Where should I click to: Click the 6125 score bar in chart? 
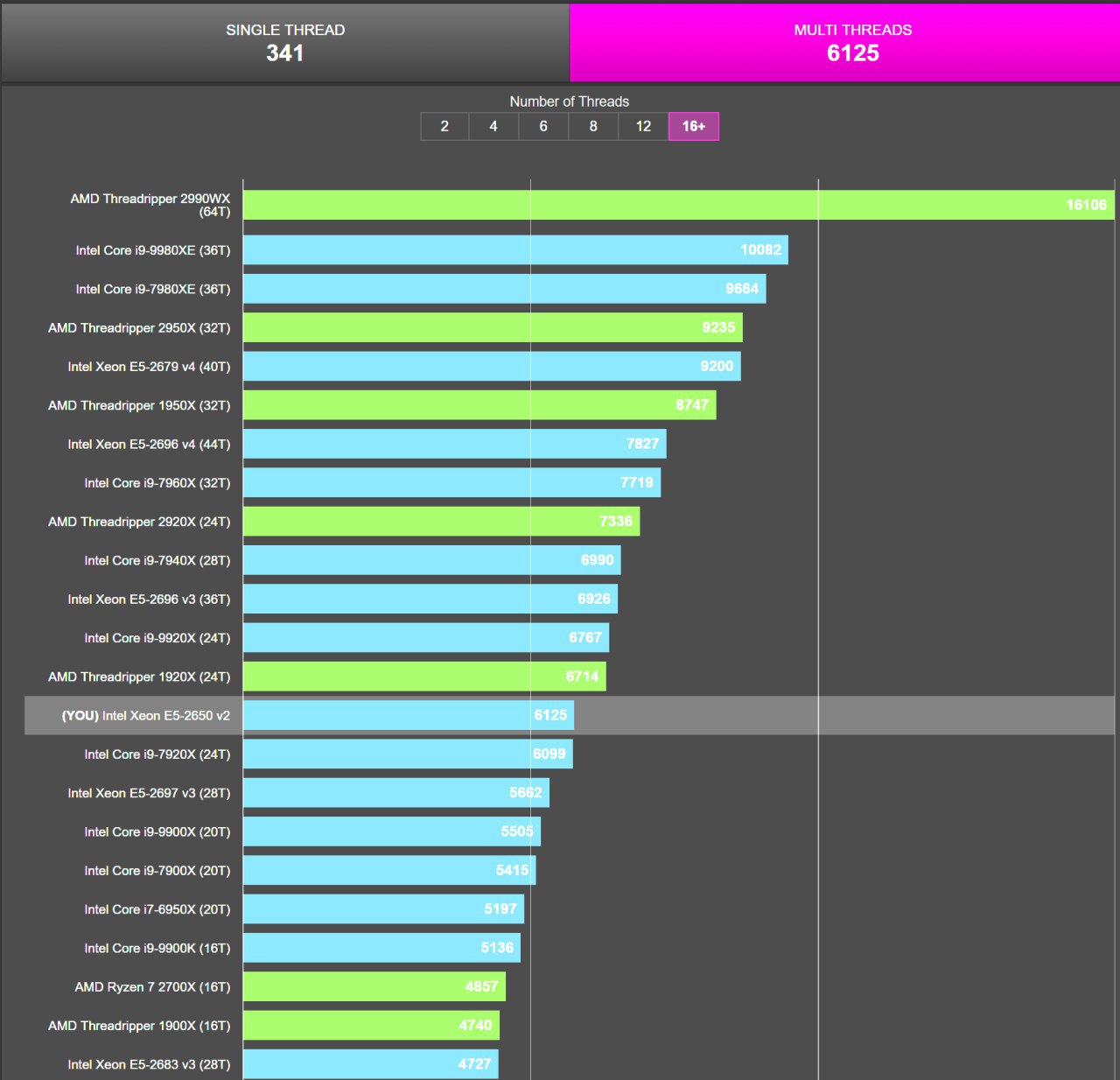point(409,715)
